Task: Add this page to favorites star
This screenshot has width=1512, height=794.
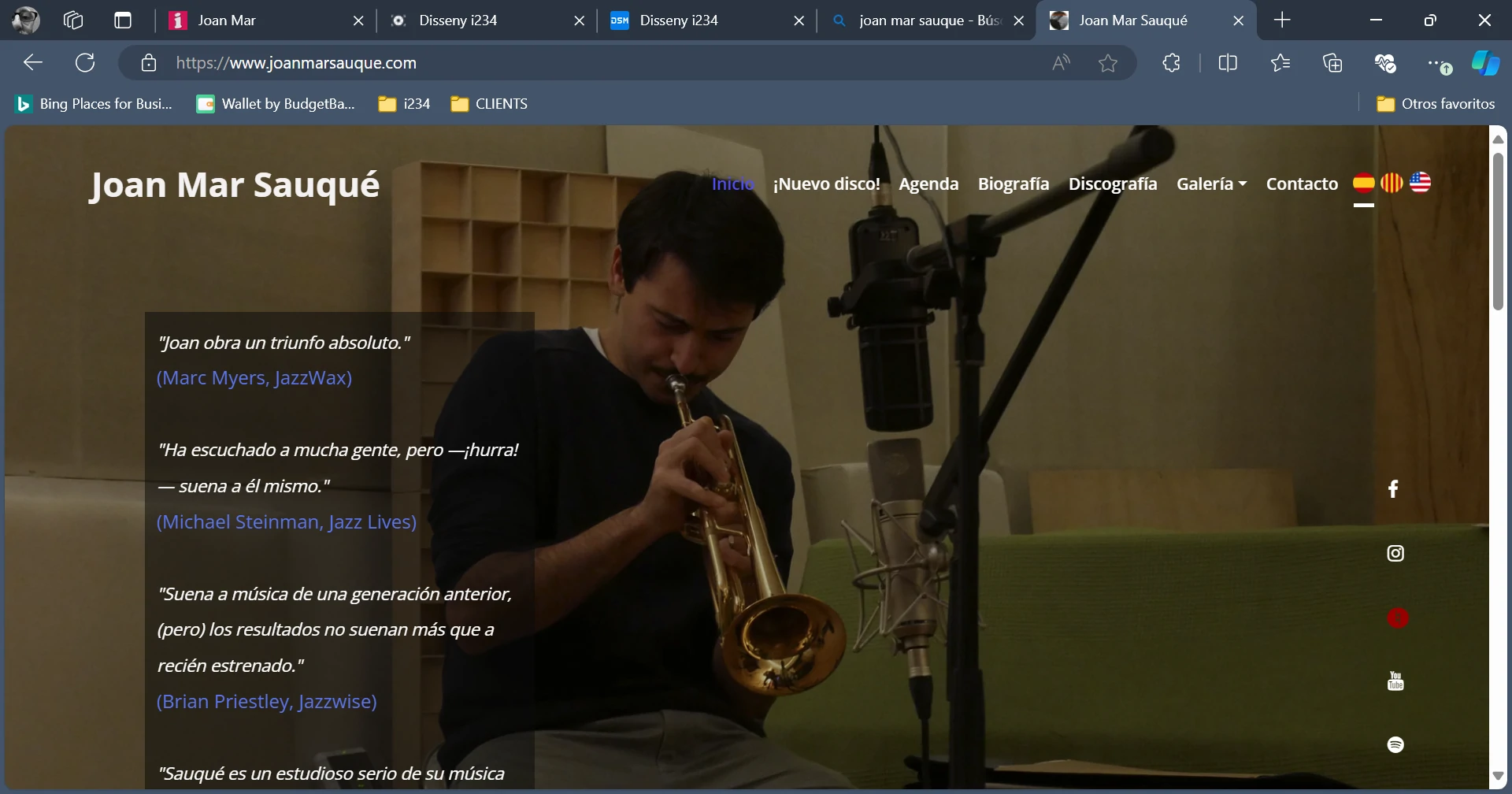Action: tap(1108, 63)
